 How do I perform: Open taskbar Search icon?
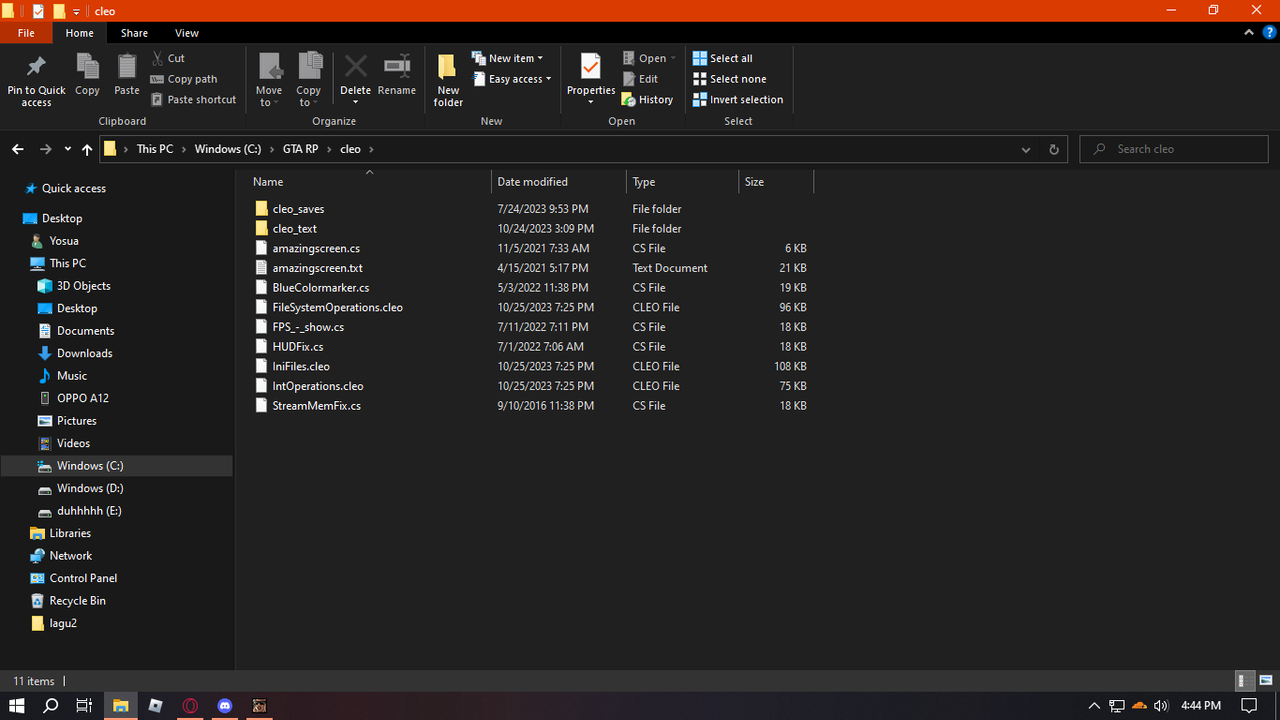(51, 706)
